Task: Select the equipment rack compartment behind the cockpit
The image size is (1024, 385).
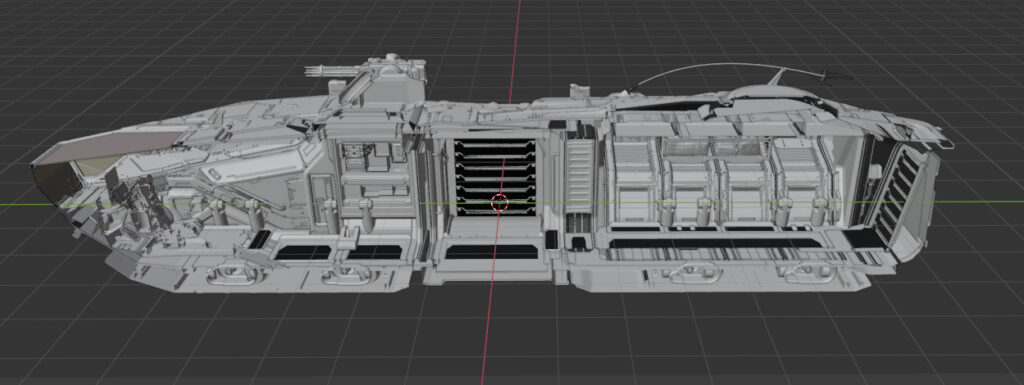Action: click(x=372, y=173)
